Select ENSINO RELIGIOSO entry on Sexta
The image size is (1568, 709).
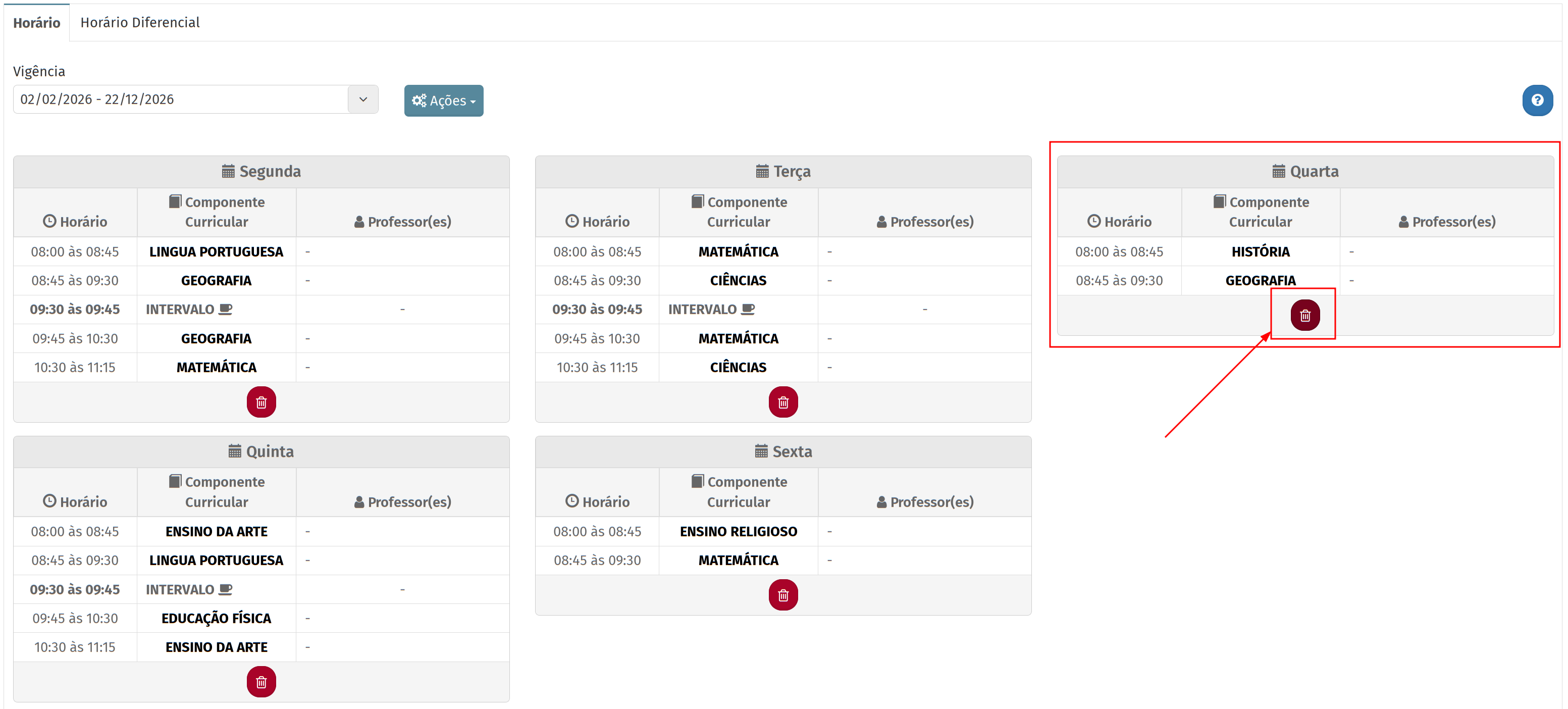(738, 531)
